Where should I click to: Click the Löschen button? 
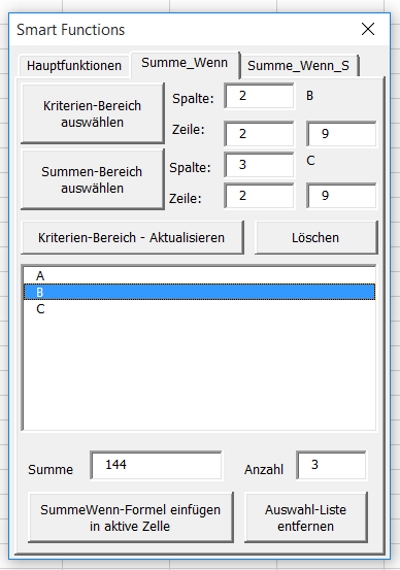(316, 238)
